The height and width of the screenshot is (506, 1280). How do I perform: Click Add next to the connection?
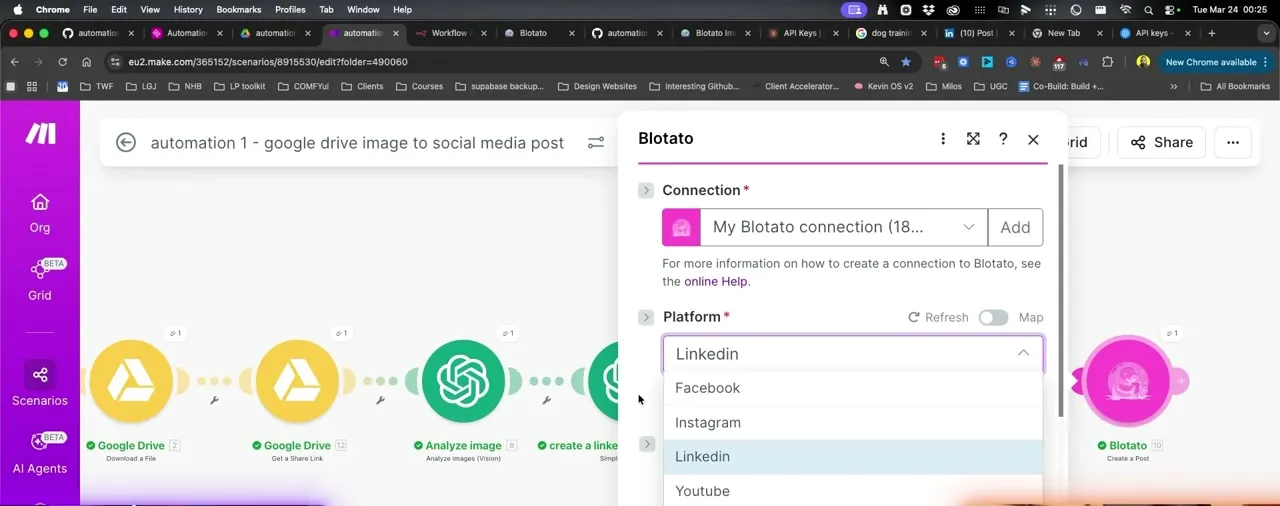coord(1015,227)
